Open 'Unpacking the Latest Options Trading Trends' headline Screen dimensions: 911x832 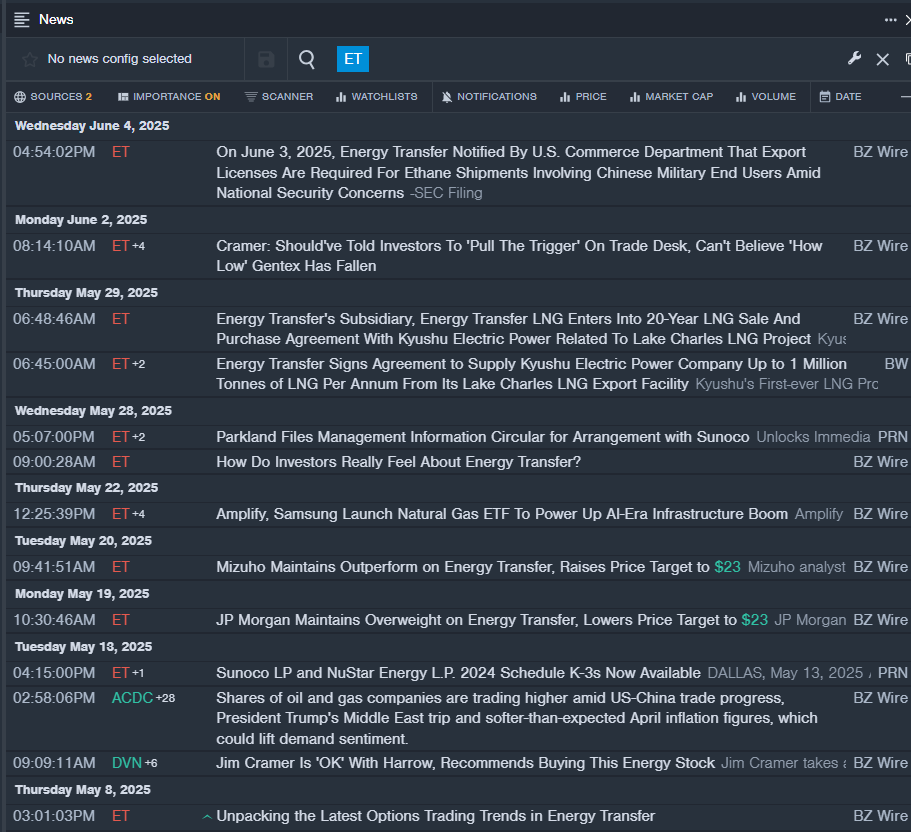[x=436, y=816]
